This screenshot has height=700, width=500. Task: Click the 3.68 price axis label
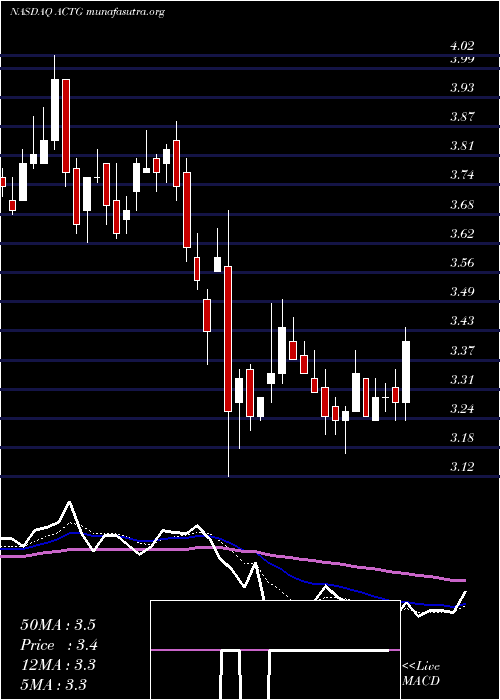462,205
